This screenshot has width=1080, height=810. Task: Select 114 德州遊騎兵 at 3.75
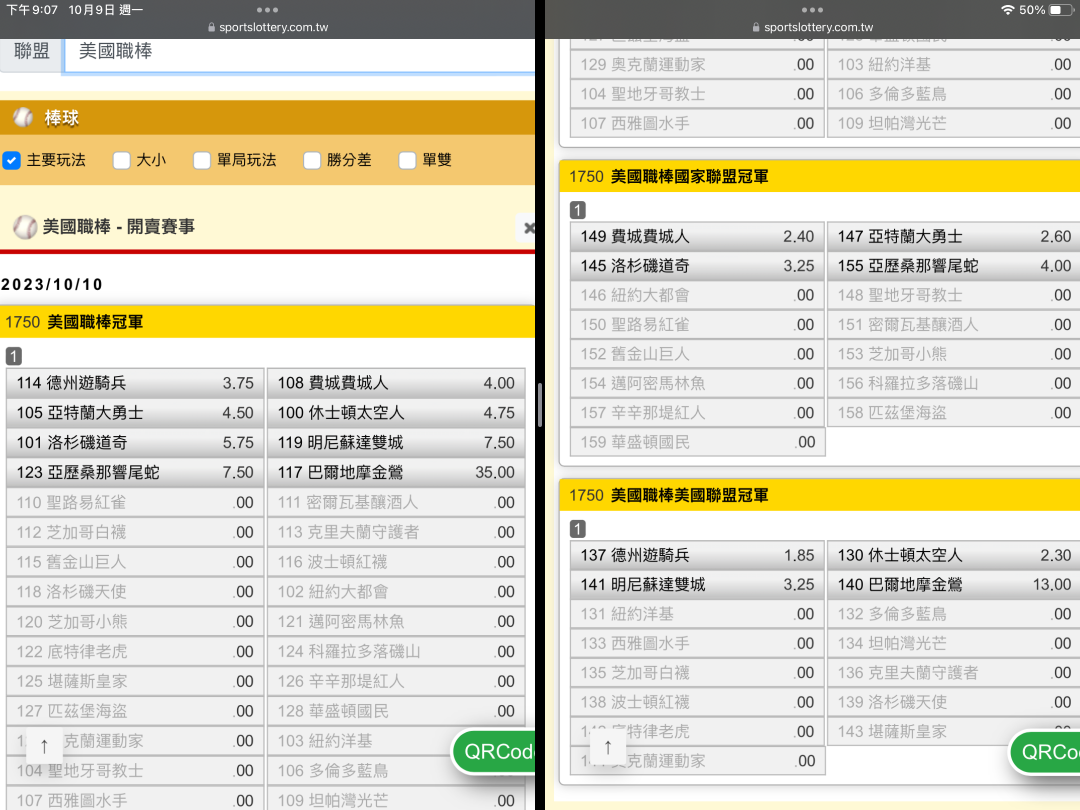135,383
